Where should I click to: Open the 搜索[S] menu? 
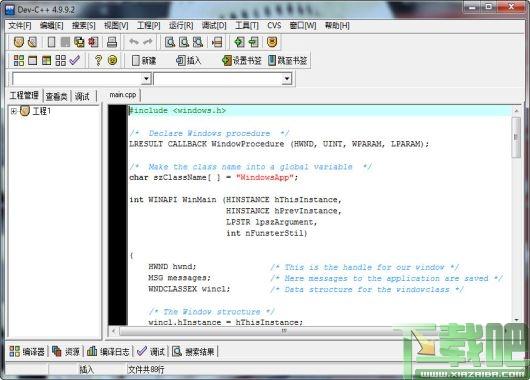[84, 26]
